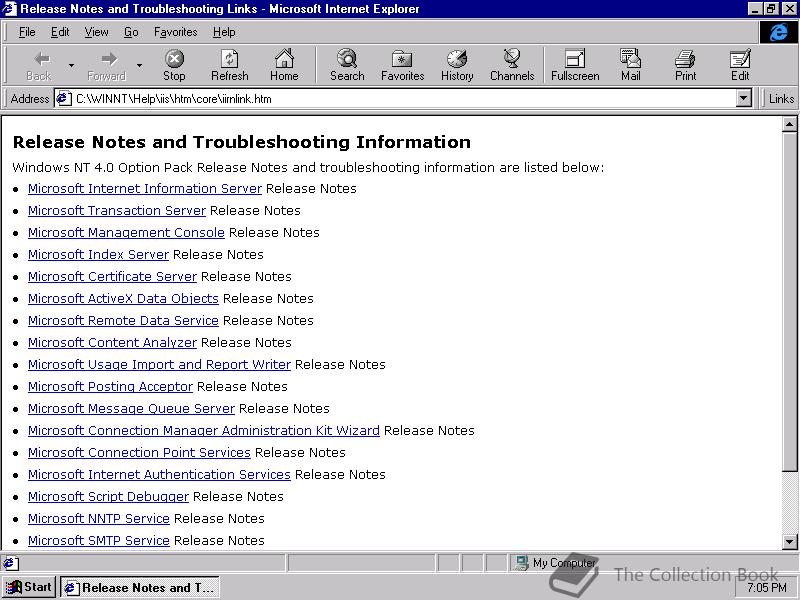800x600 pixels.
Task: Open Connection Manager Administration Kit Wizard link
Action: 204,430
